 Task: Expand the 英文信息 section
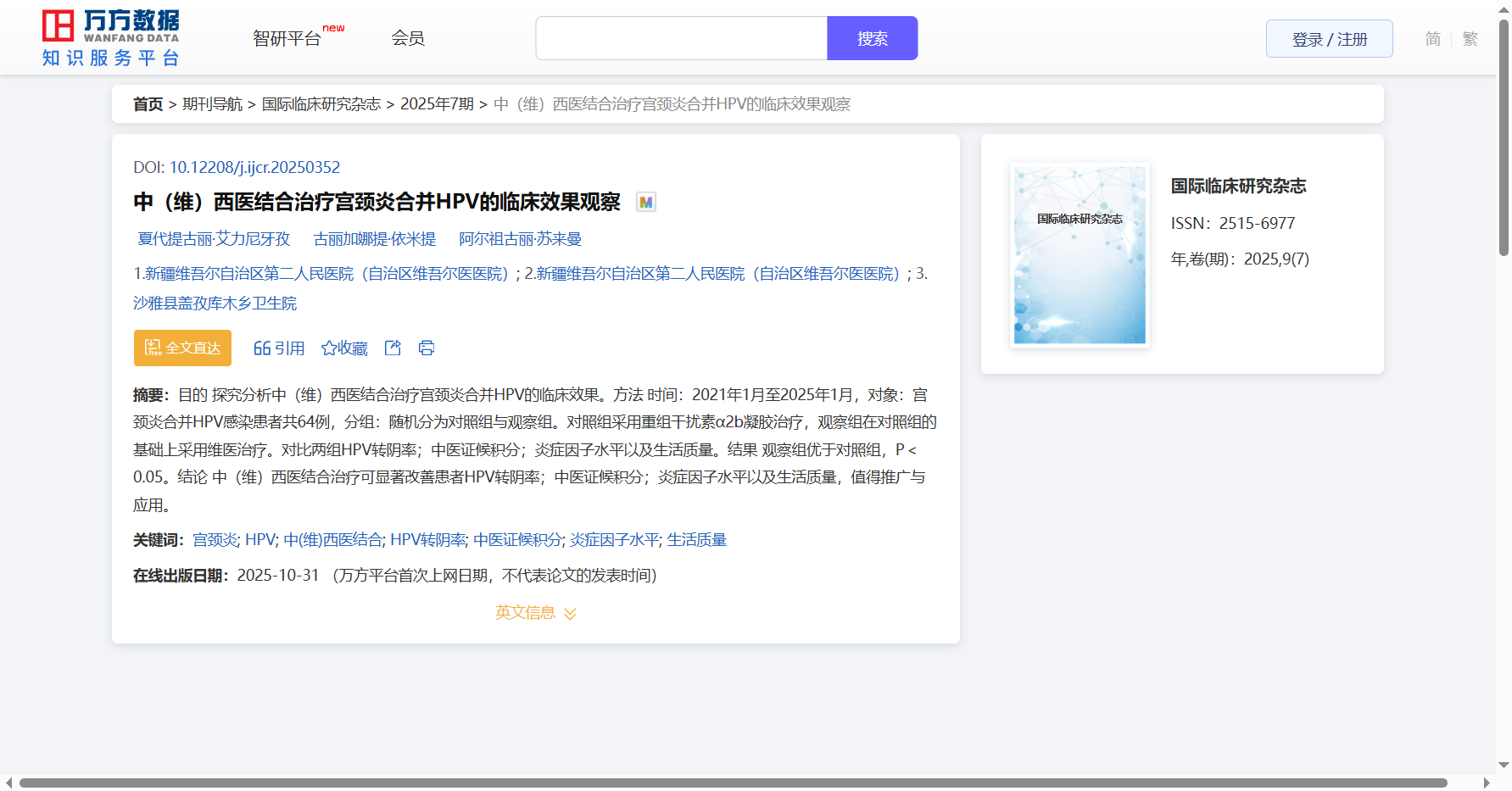tap(535, 613)
